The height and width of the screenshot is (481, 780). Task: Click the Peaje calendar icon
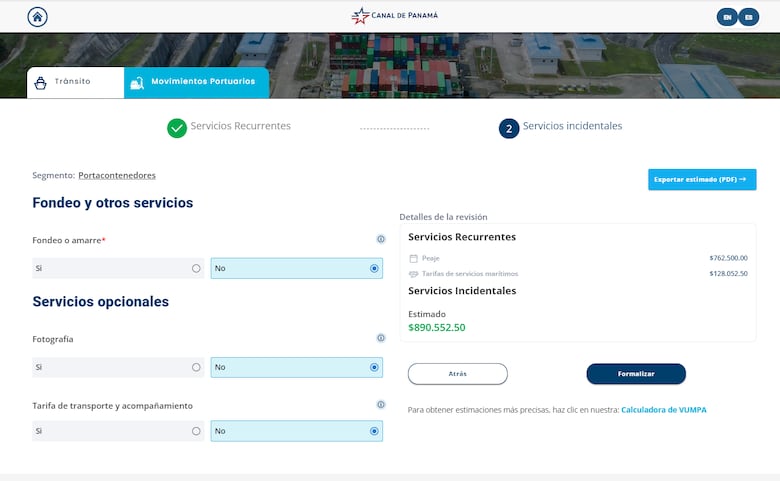414,258
